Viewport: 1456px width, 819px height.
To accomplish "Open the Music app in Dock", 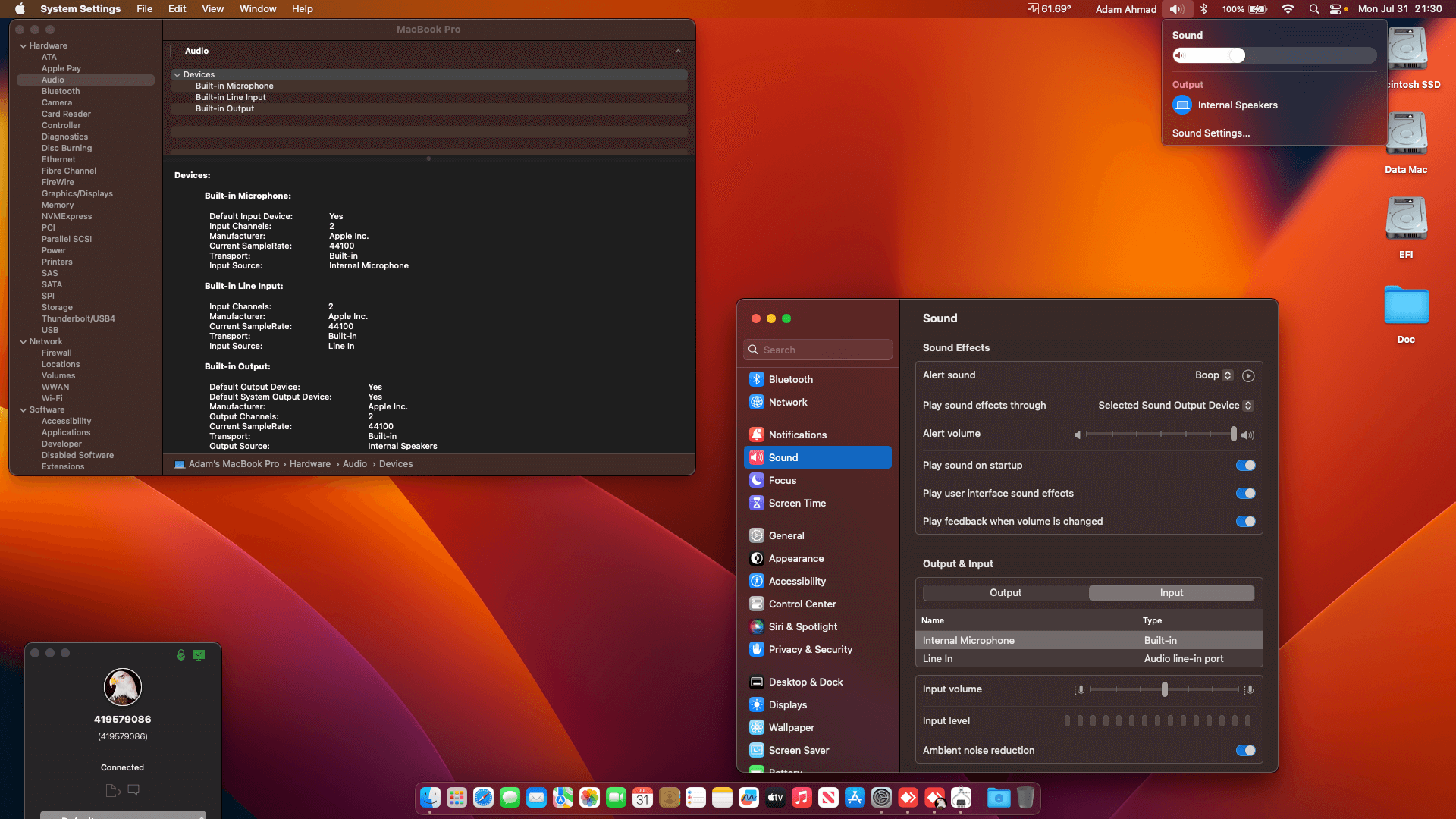I will click(802, 798).
